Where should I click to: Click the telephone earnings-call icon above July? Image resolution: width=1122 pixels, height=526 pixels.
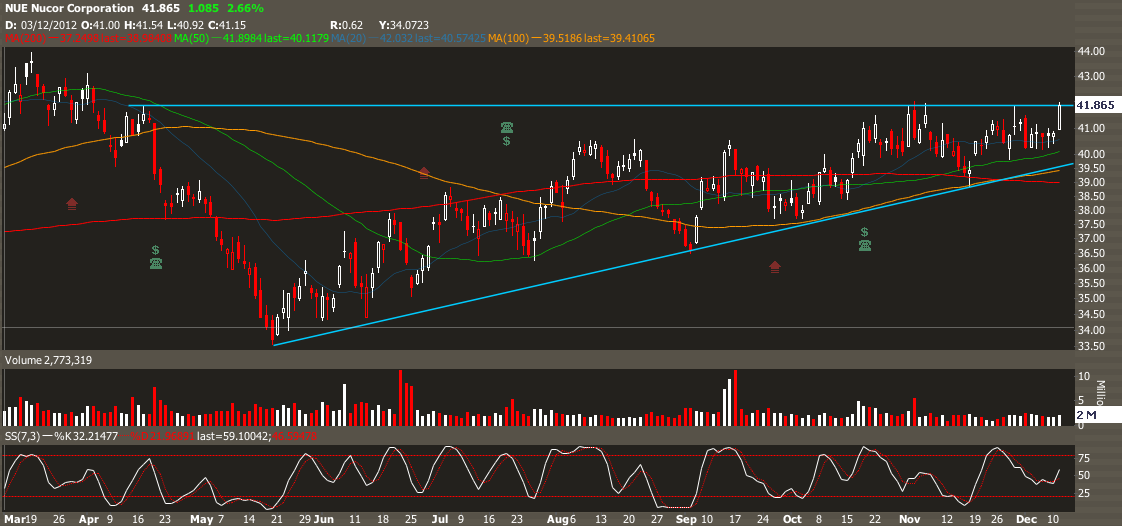(507, 127)
